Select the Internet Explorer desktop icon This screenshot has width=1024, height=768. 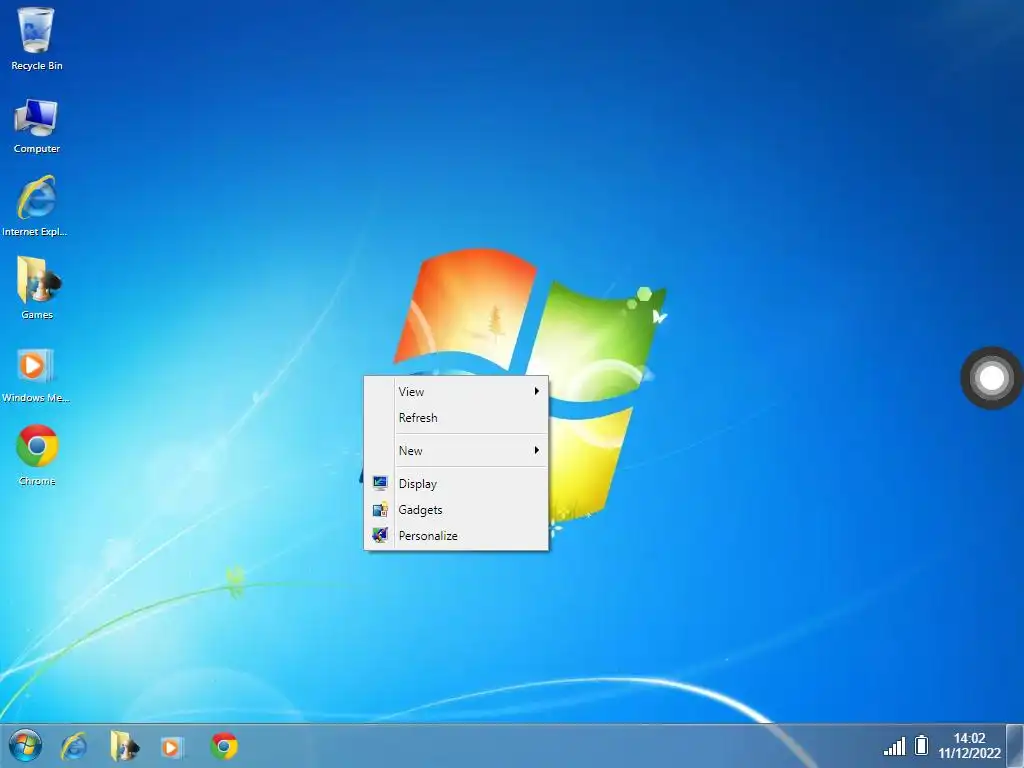coord(36,206)
